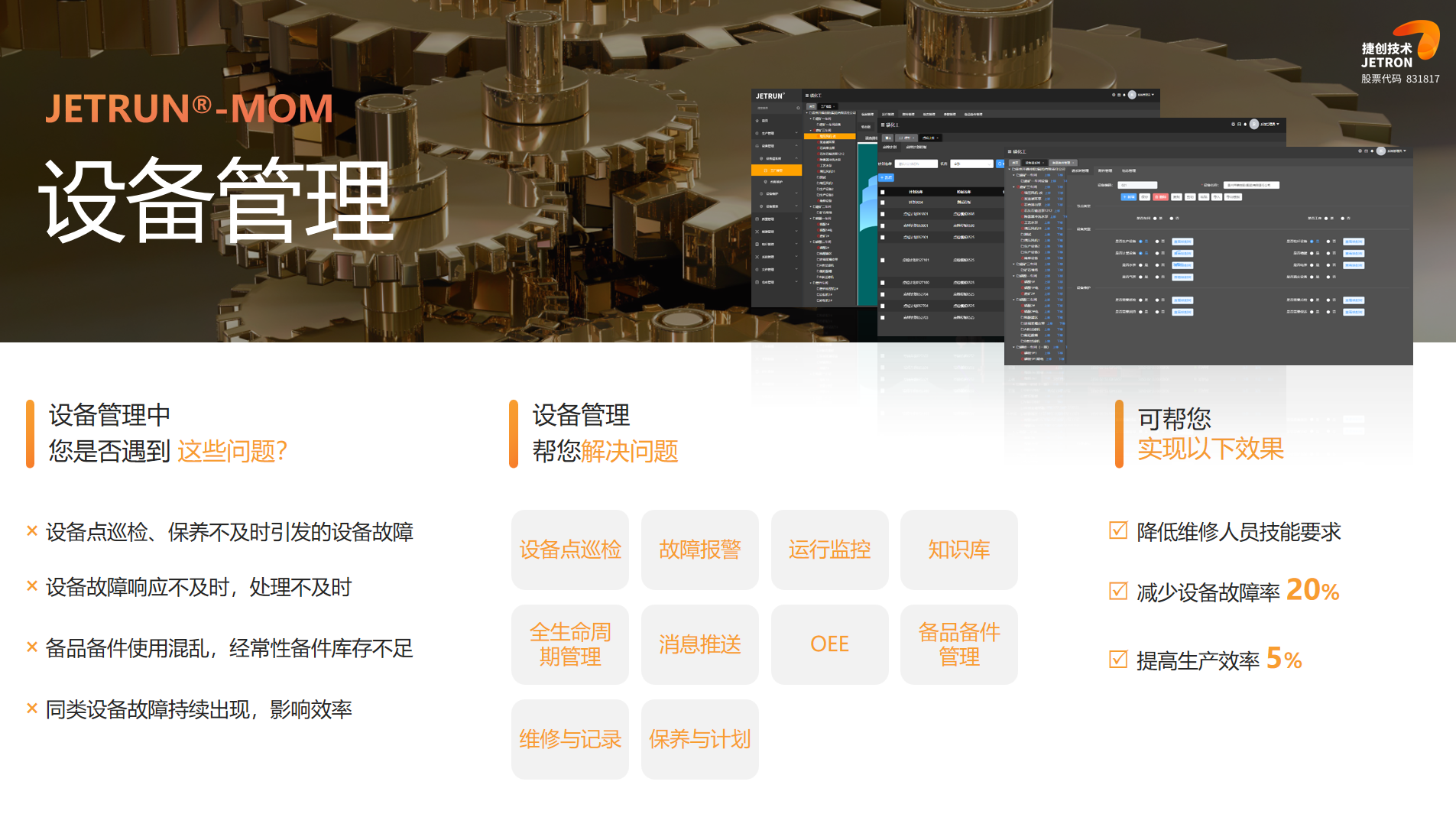Screen dimensions: 1456x814
Task: Click the X mark beside 设备点巡检、保养不及时
Action: point(32,530)
